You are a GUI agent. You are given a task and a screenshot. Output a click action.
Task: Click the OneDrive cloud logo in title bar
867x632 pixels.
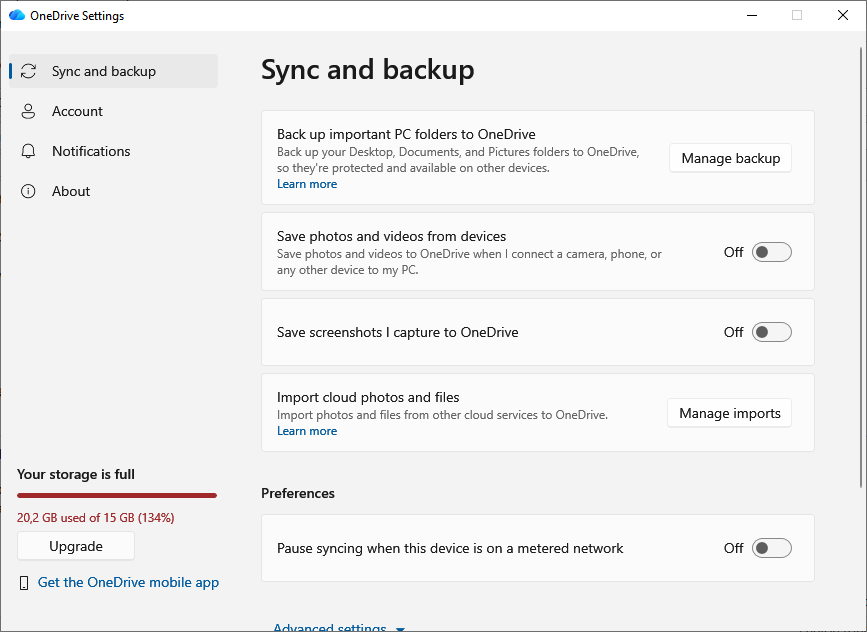click(x=17, y=15)
